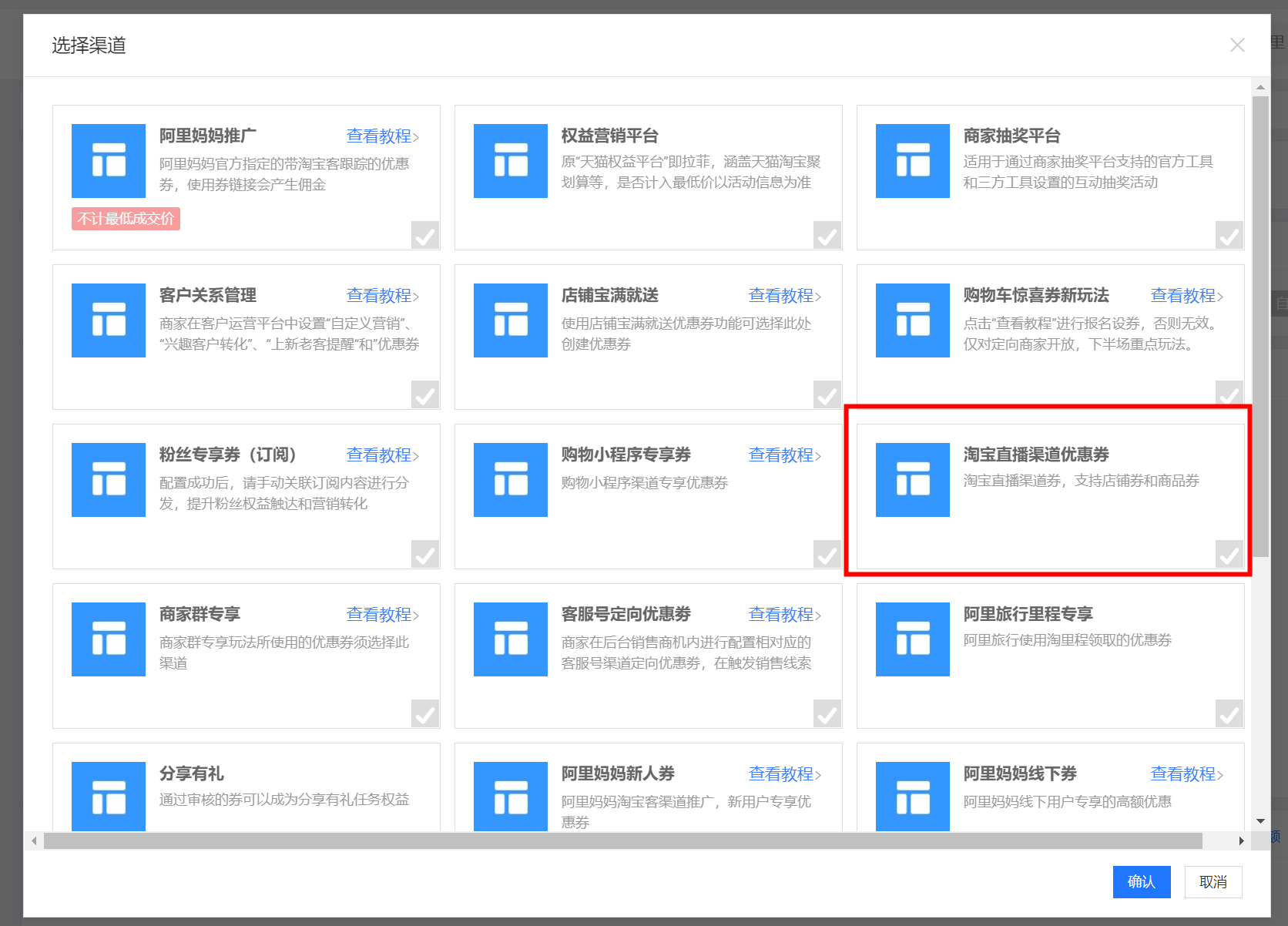Click description 淘宝直播渠道券，支持店铺券和商品券
Viewport: 1288px width, 926px height.
[x=1082, y=481]
